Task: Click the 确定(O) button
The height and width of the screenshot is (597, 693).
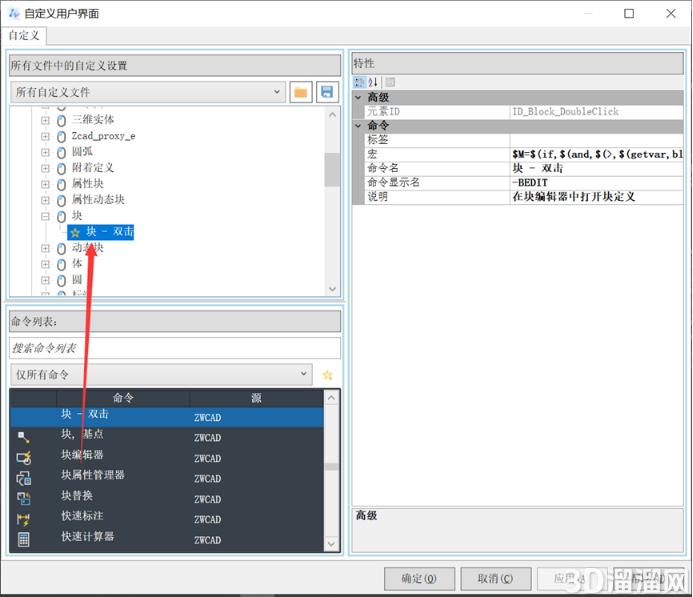Action: click(x=419, y=578)
